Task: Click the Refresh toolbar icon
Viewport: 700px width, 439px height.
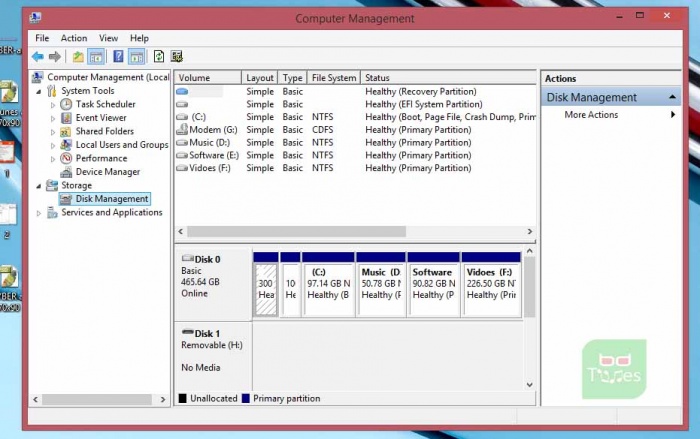Action: (x=158, y=57)
